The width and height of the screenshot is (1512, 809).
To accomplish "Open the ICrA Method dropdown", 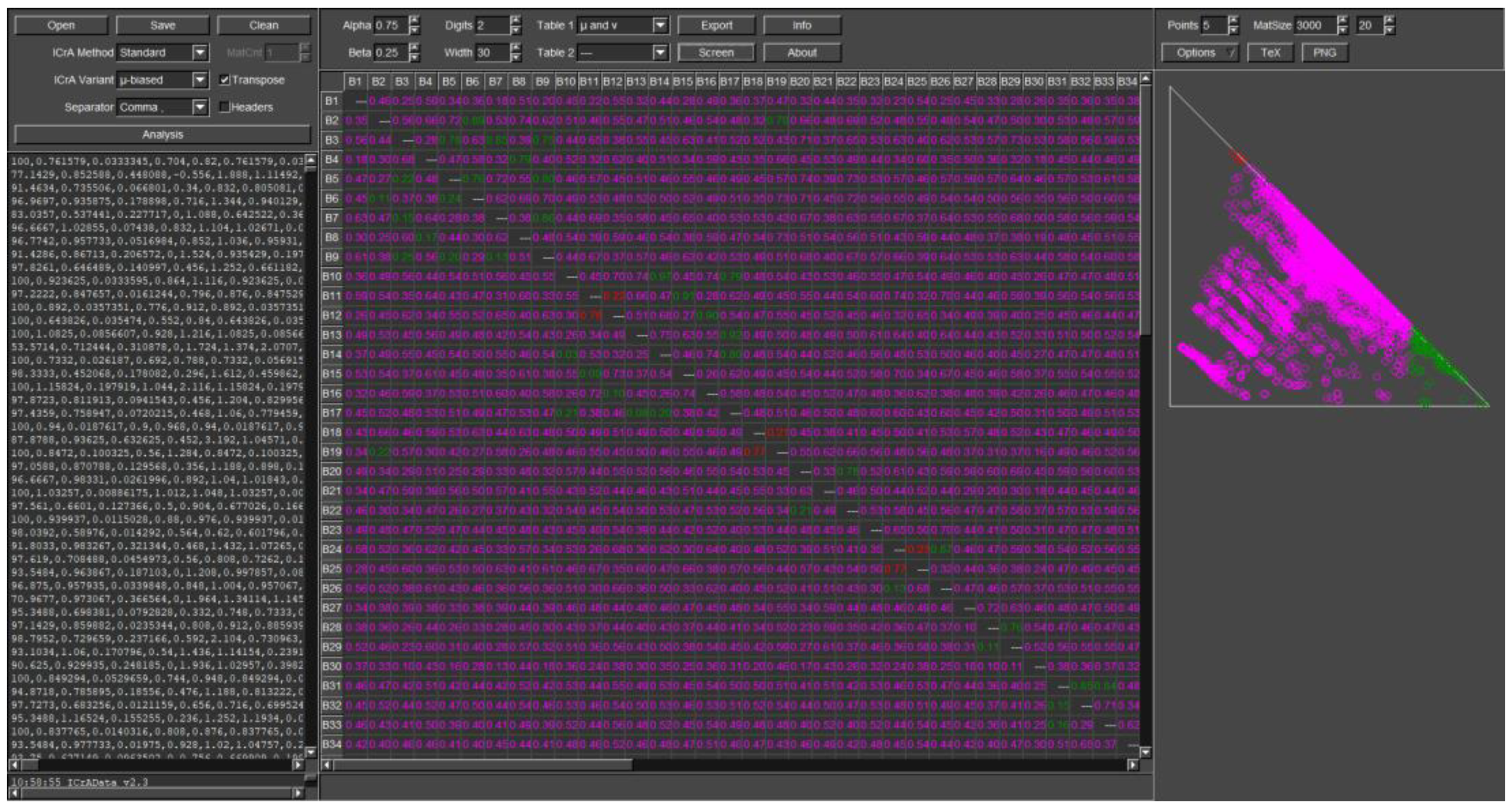I will pyautogui.click(x=200, y=53).
